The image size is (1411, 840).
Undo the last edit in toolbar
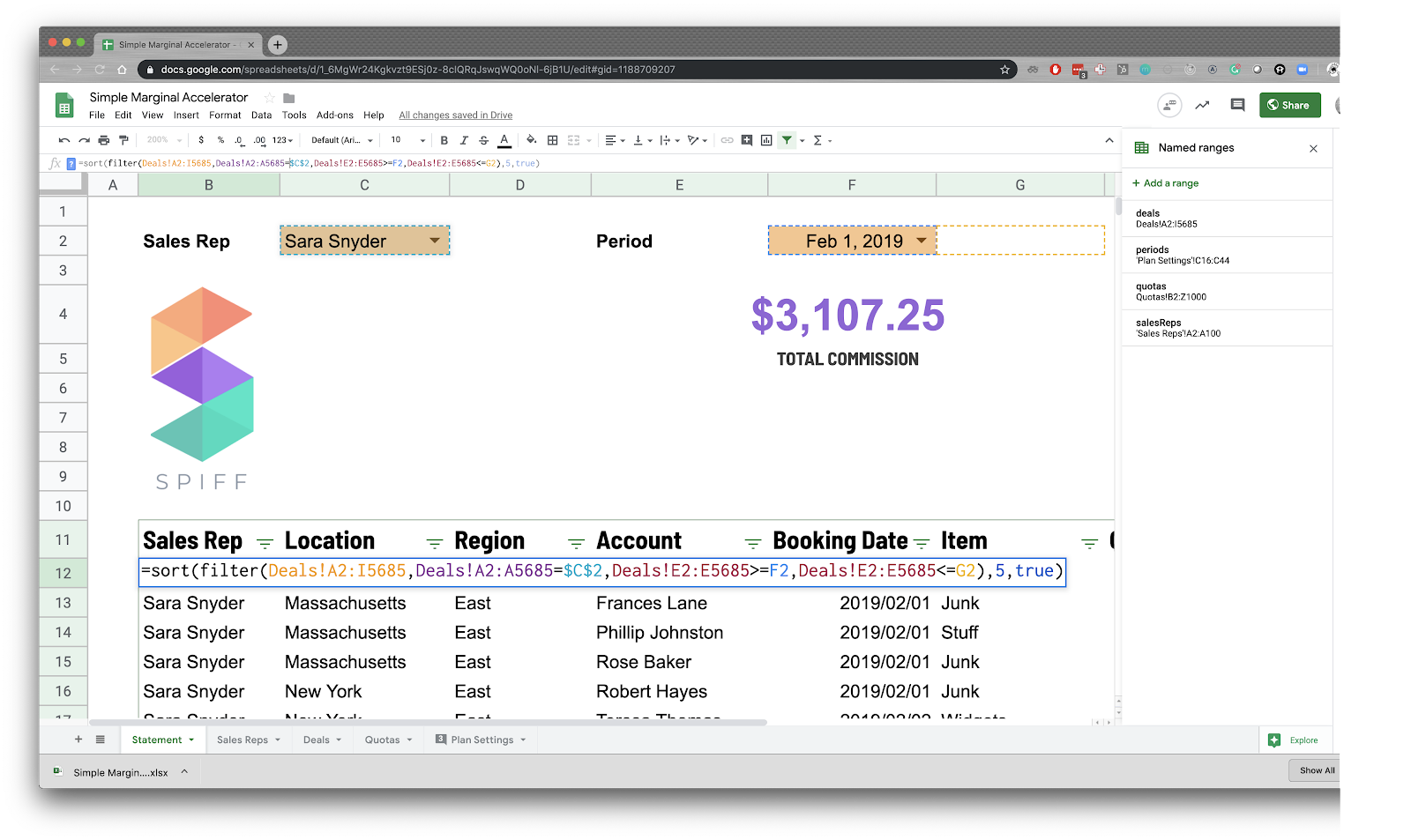pyautogui.click(x=63, y=140)
